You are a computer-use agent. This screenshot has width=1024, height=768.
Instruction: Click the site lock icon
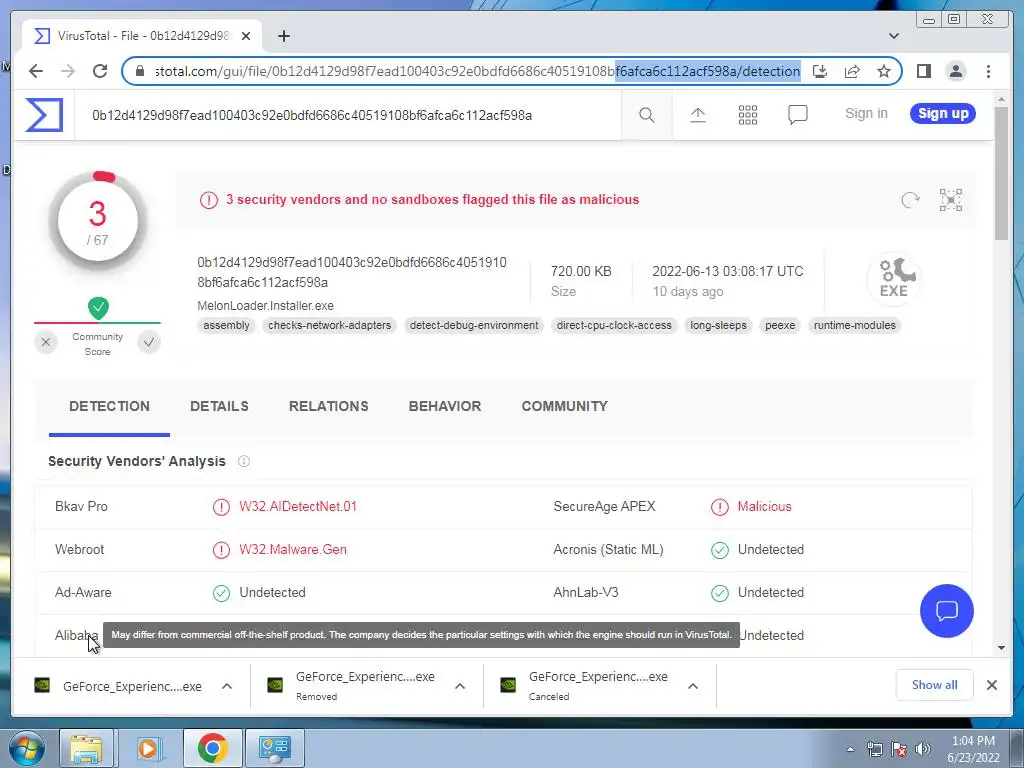coord(139,71)
